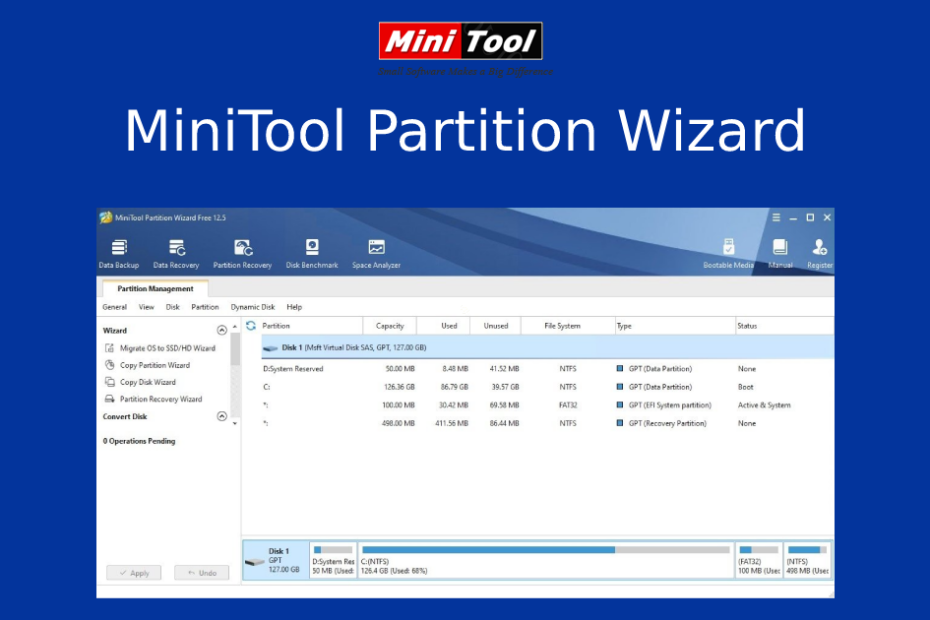Collapse the Convert Disk section

[222, 416]
